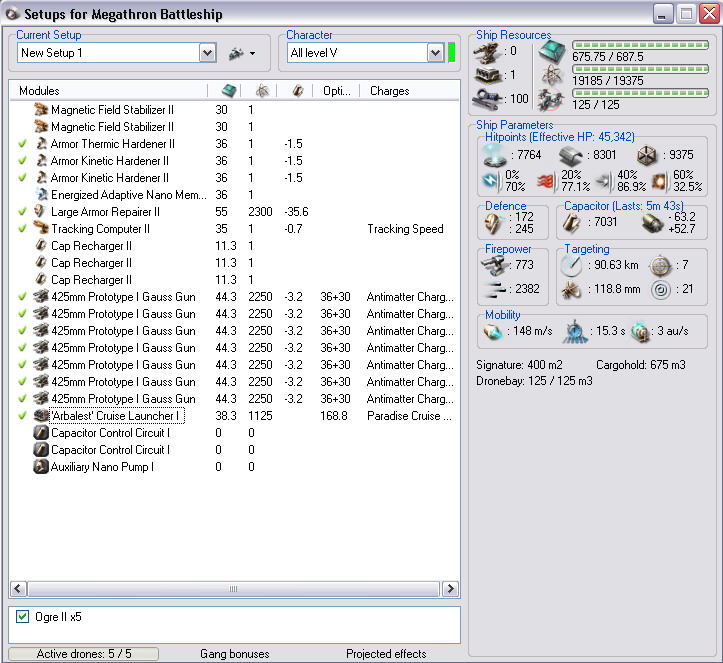Click the shield hitpoints icon showing 7764
This screenshot has width=723, height=663.
click(494, 154)
